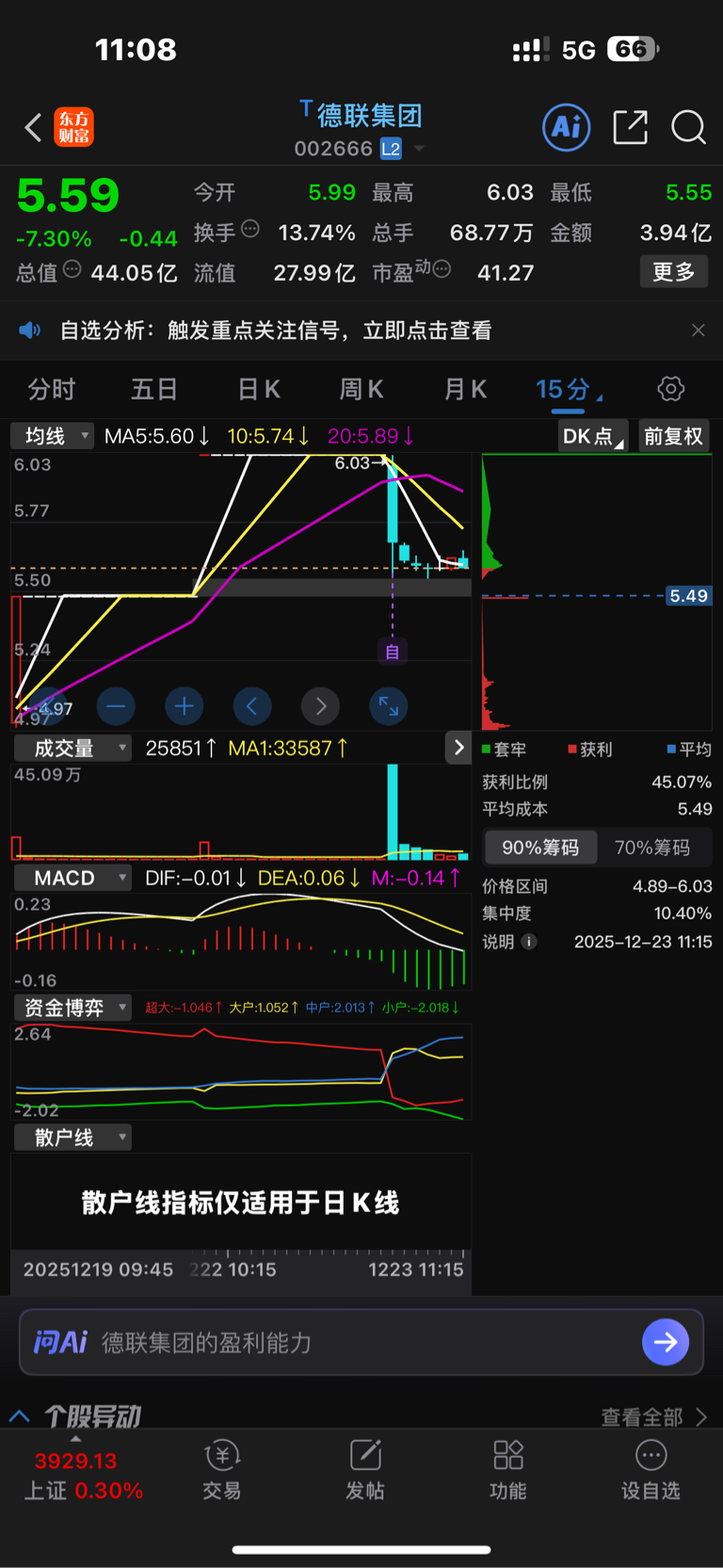Open search with magnifier icon

coord(688,126)
